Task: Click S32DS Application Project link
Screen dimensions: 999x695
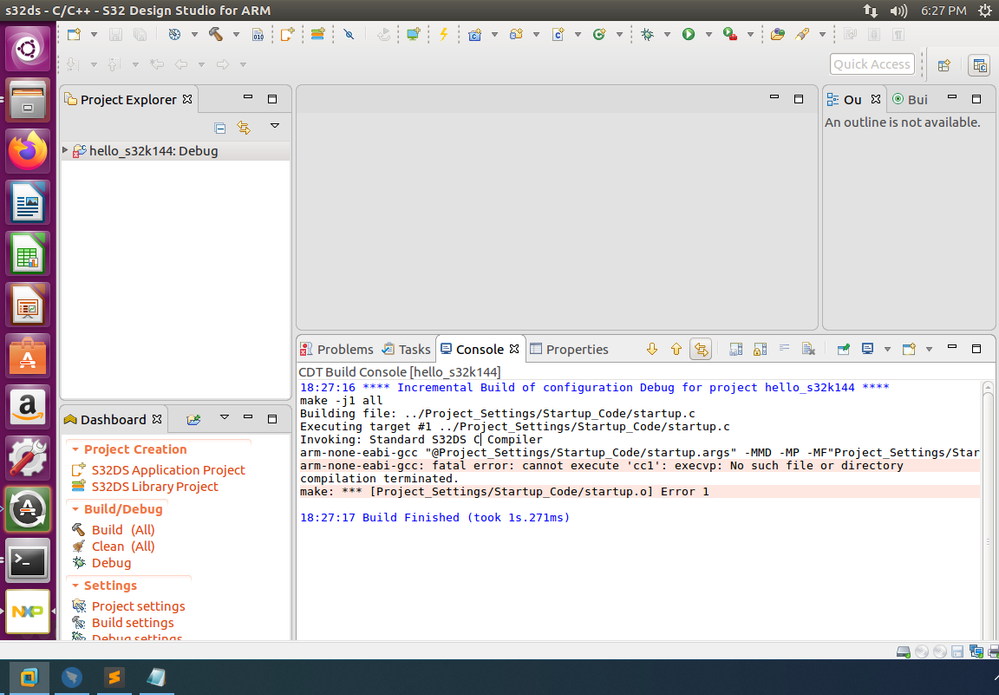Action: point(168,470)
